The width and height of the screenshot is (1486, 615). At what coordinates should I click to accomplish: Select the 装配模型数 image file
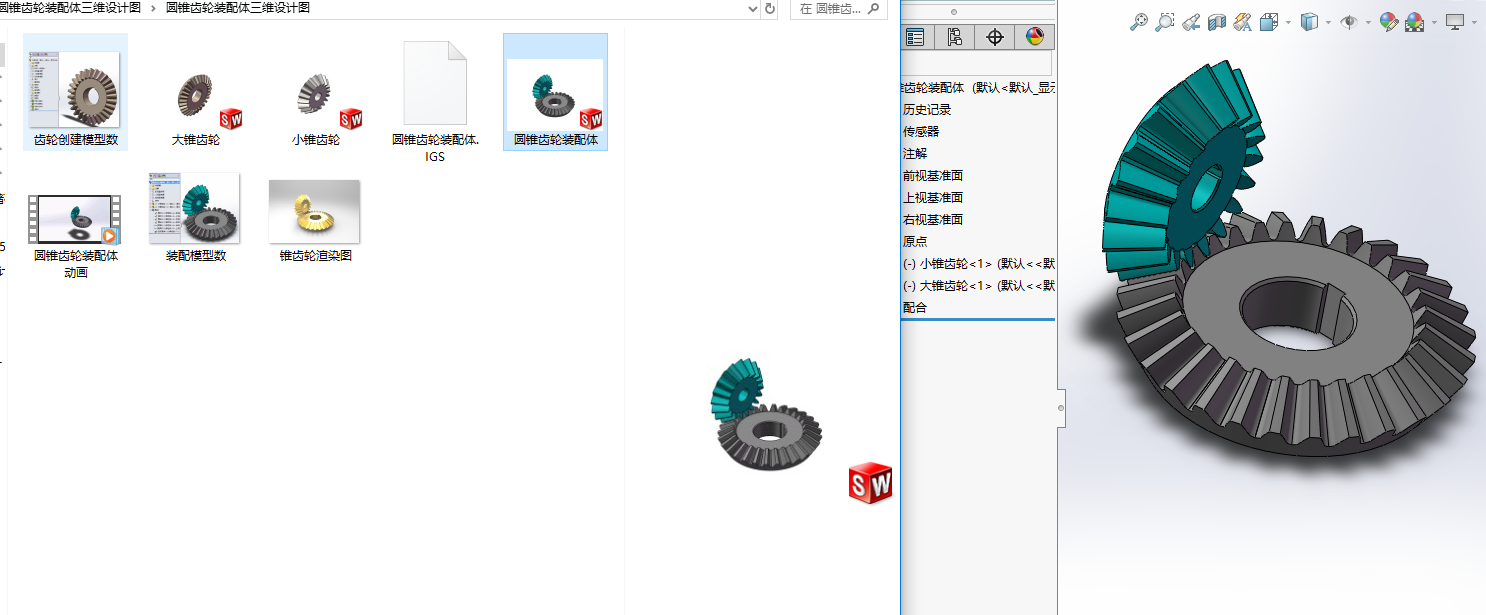pos(196,218)
